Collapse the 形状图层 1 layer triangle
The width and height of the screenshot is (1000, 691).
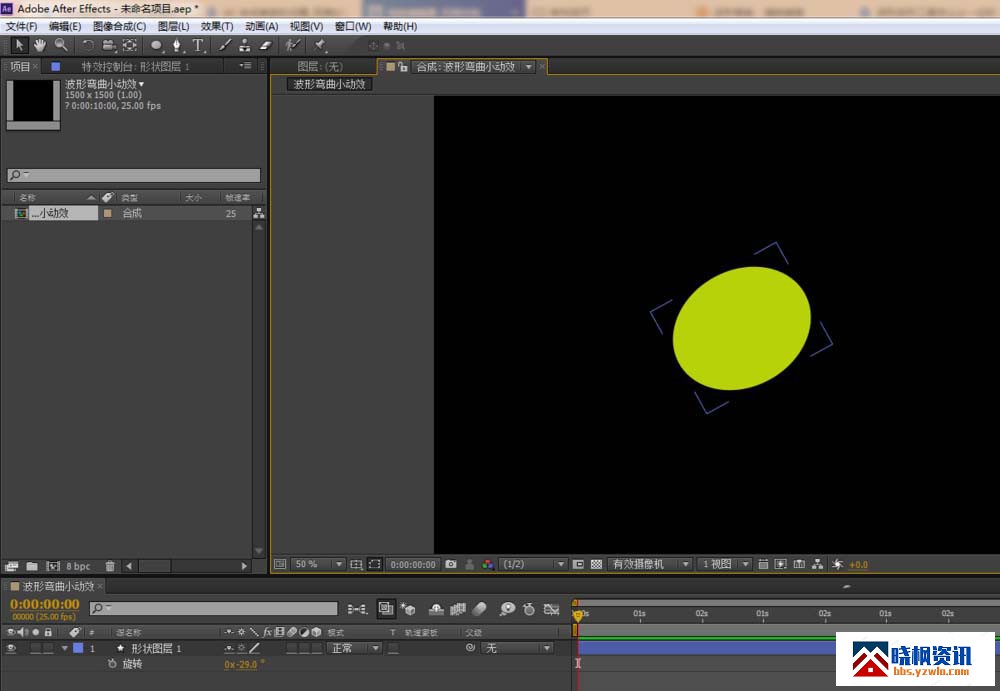tap(64, 648)
